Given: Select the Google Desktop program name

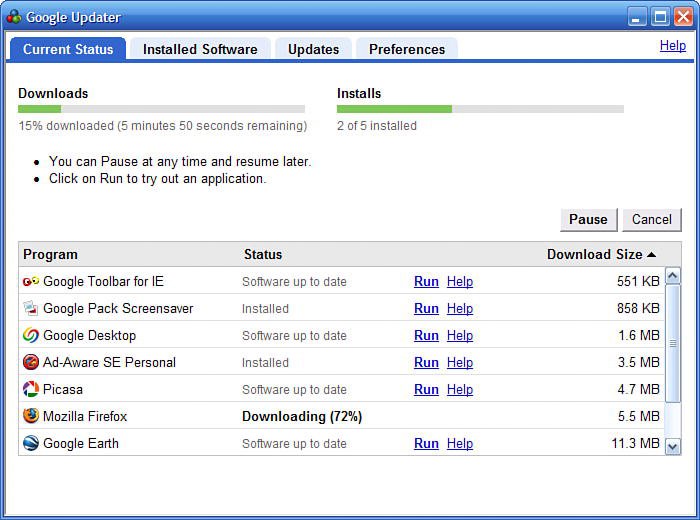Looking at the screenshot, I should (x=89, y=336).
